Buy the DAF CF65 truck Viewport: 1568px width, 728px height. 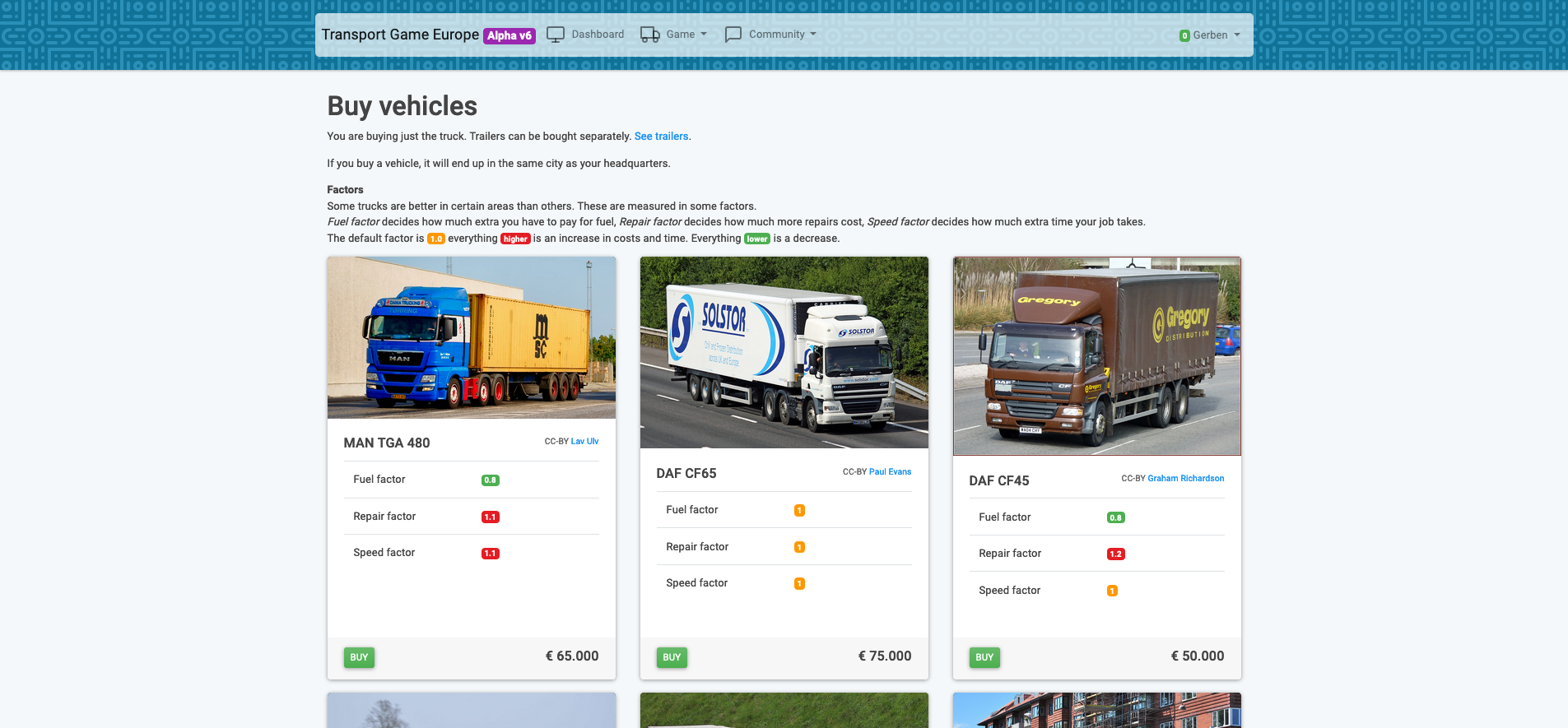(x=672, y=657)
